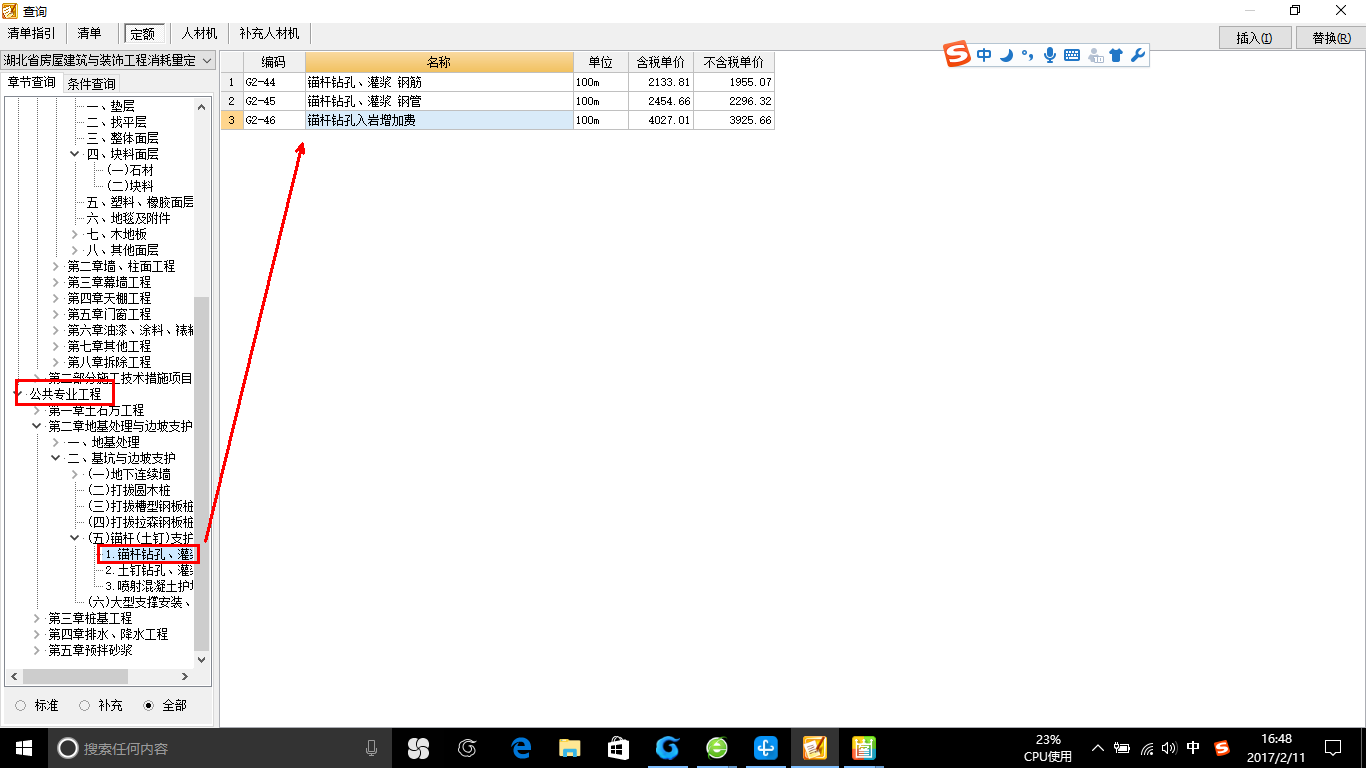Sort by 编码 column header

point(274,62)
